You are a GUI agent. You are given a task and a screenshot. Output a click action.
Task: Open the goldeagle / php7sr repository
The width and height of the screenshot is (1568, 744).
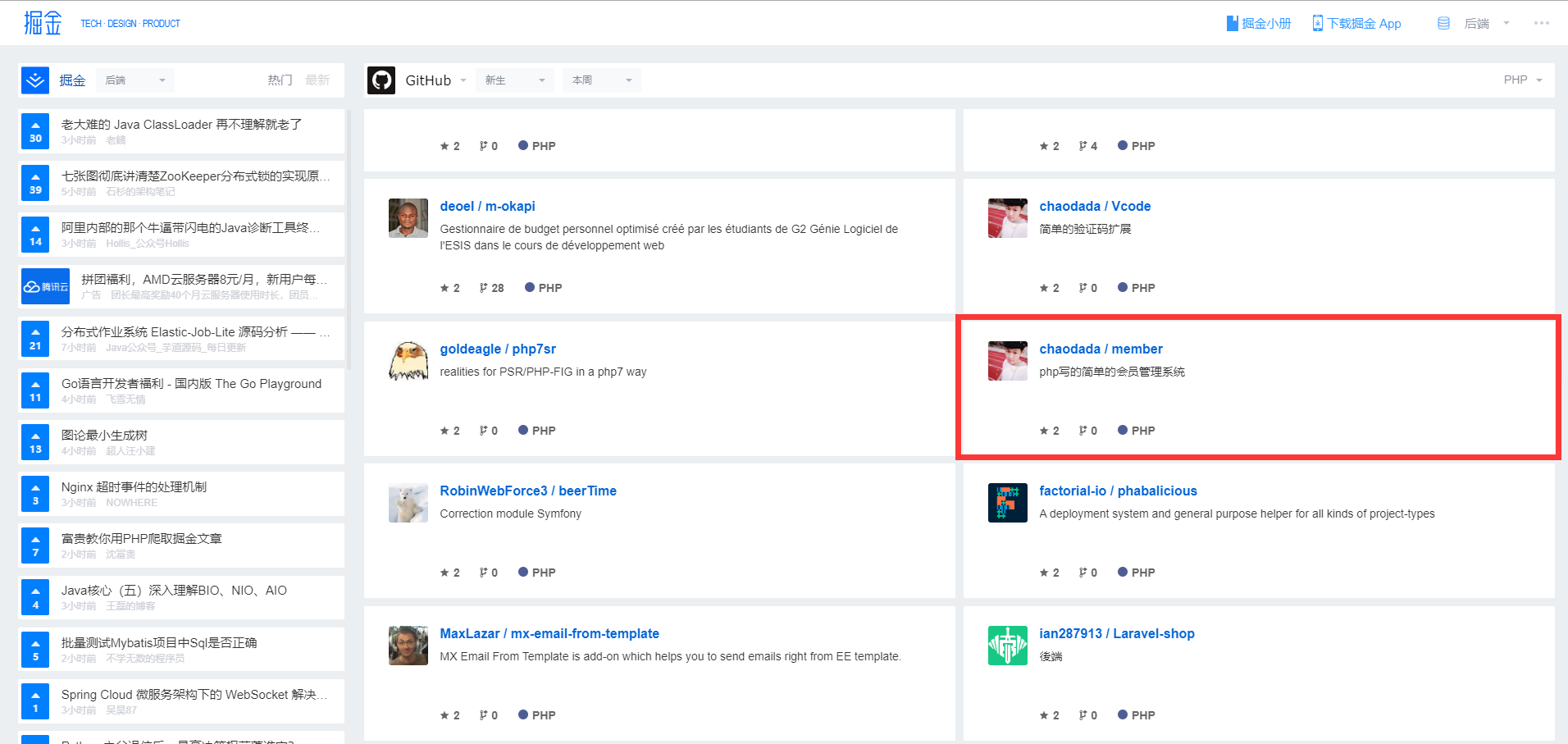[x=498, y=349]
